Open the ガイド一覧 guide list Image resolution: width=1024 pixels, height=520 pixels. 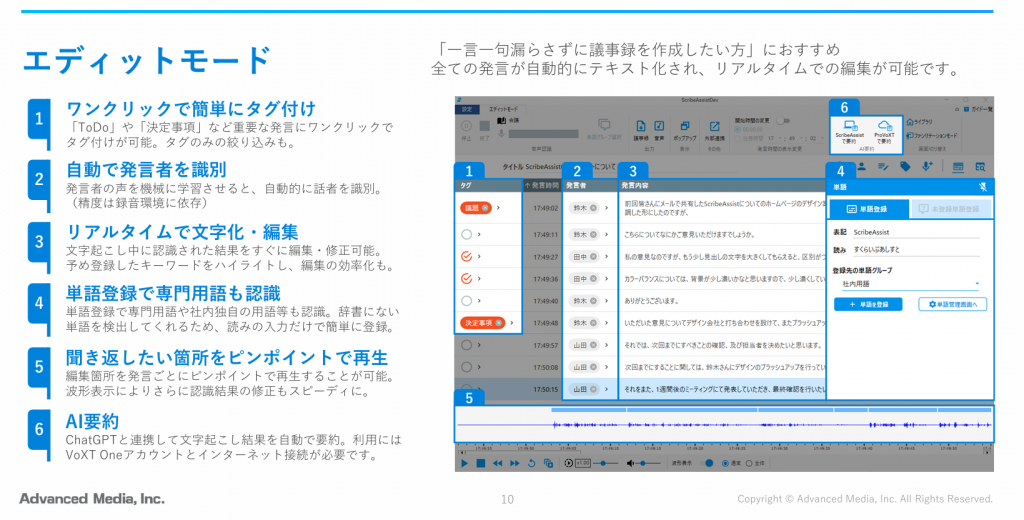[978, 109]
